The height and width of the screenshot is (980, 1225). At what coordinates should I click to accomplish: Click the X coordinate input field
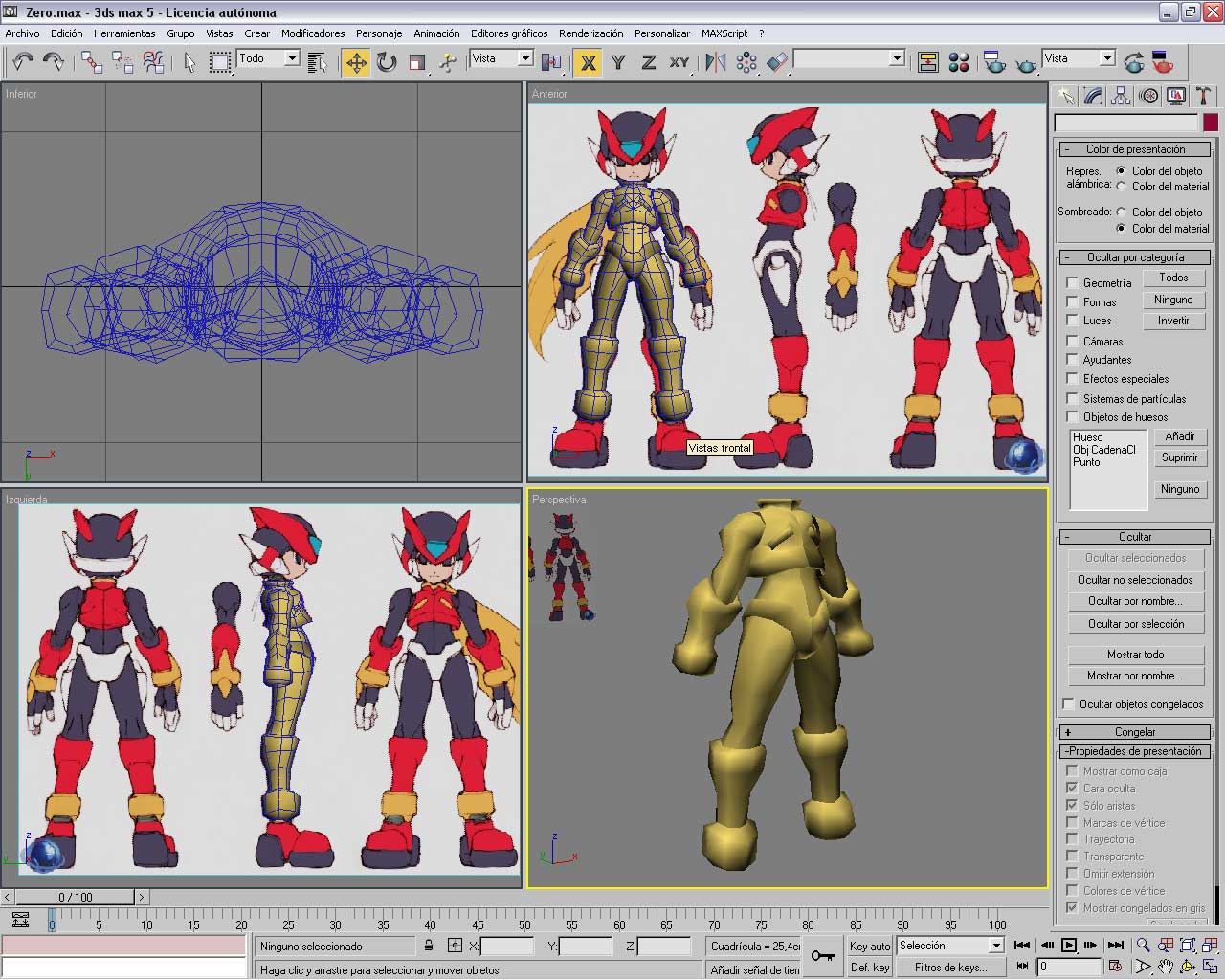point(507,946)
